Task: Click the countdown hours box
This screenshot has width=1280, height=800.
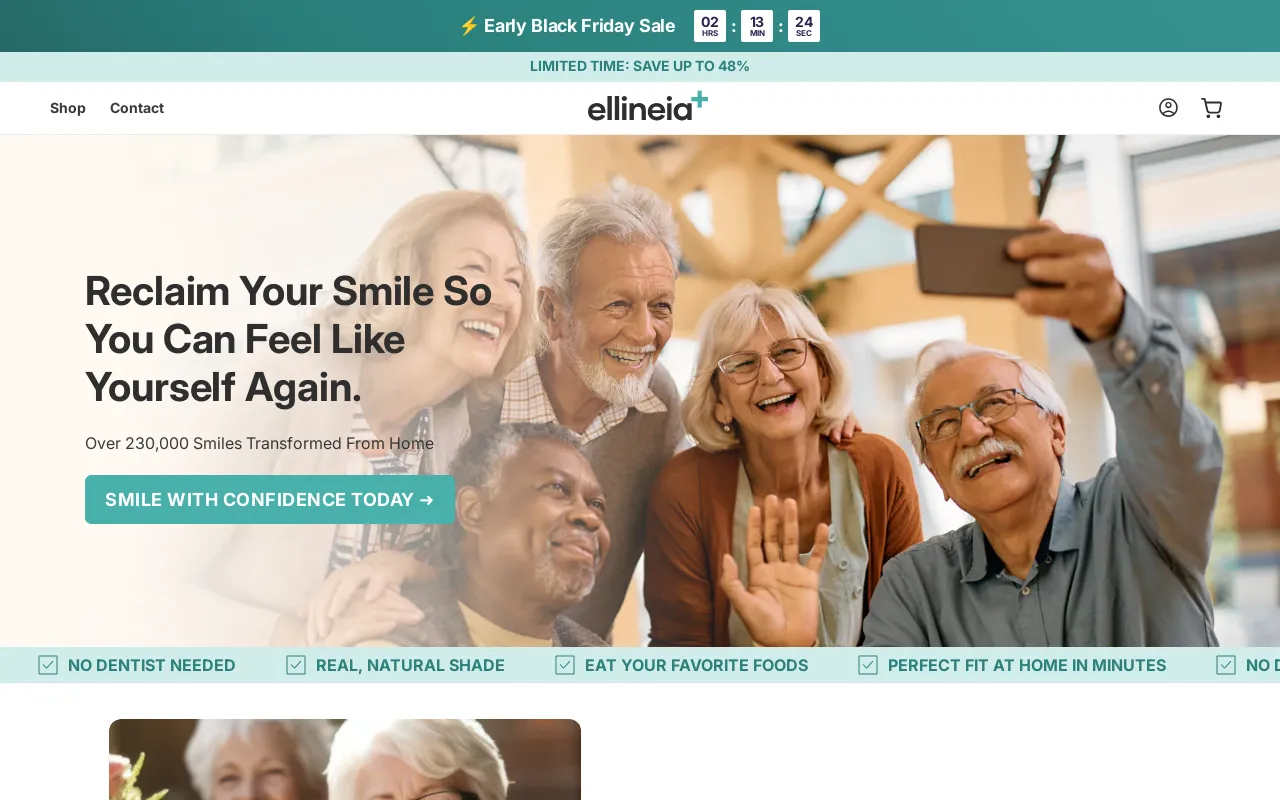Action: click(710, 26)
